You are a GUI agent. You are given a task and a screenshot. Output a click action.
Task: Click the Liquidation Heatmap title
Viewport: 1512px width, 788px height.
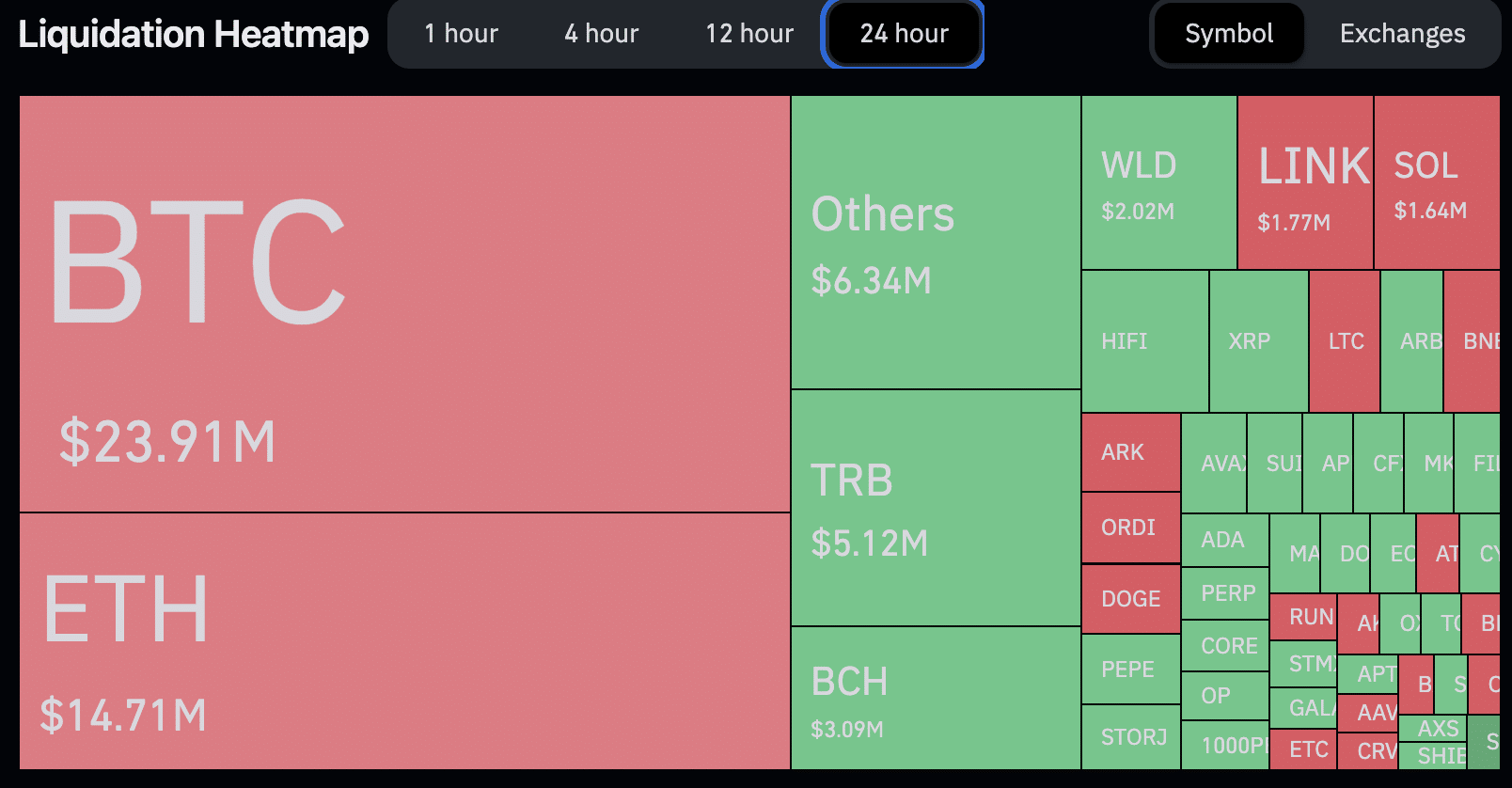(194, 34)
